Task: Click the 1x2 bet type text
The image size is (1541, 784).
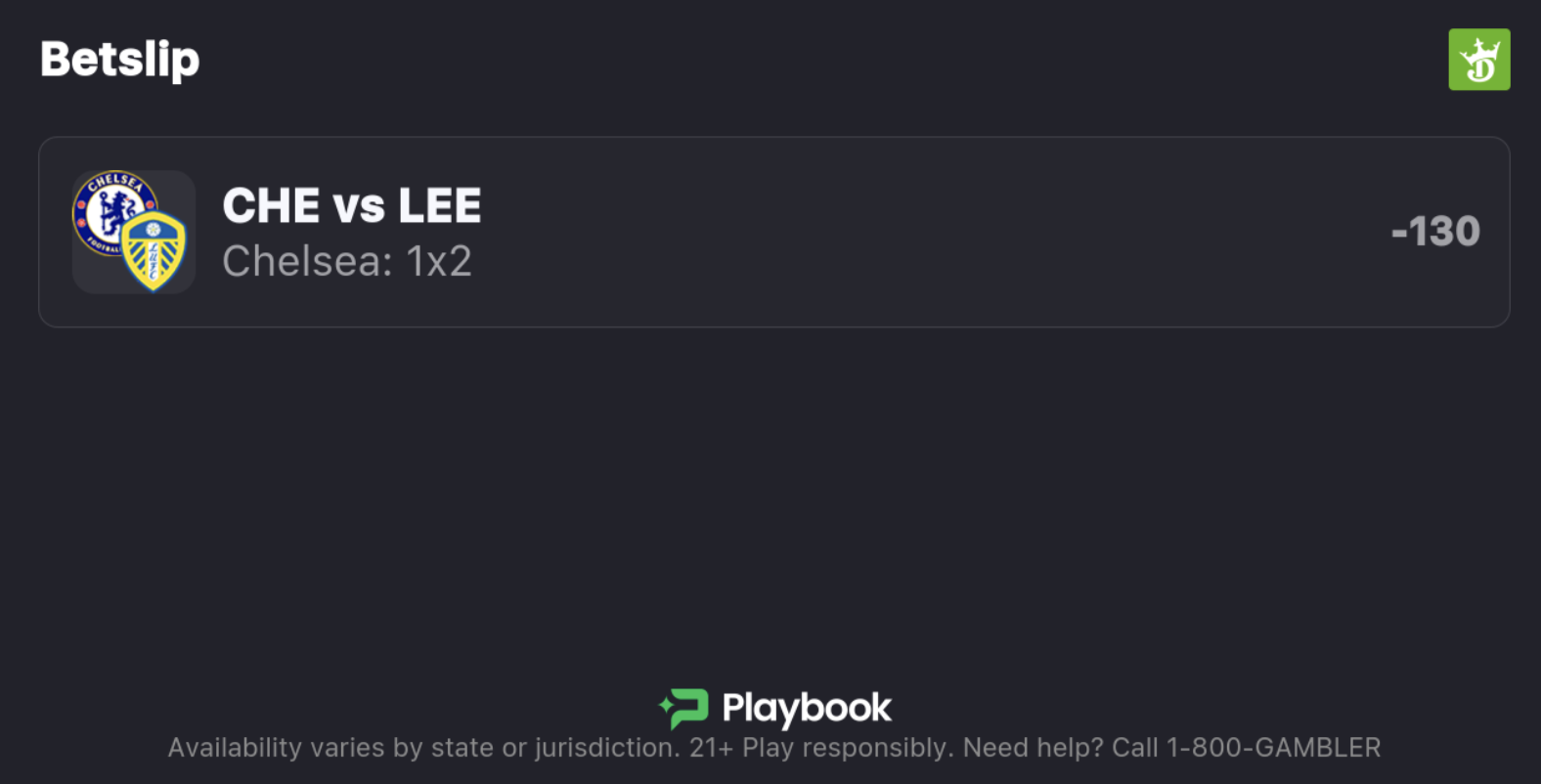Action: 439,261
